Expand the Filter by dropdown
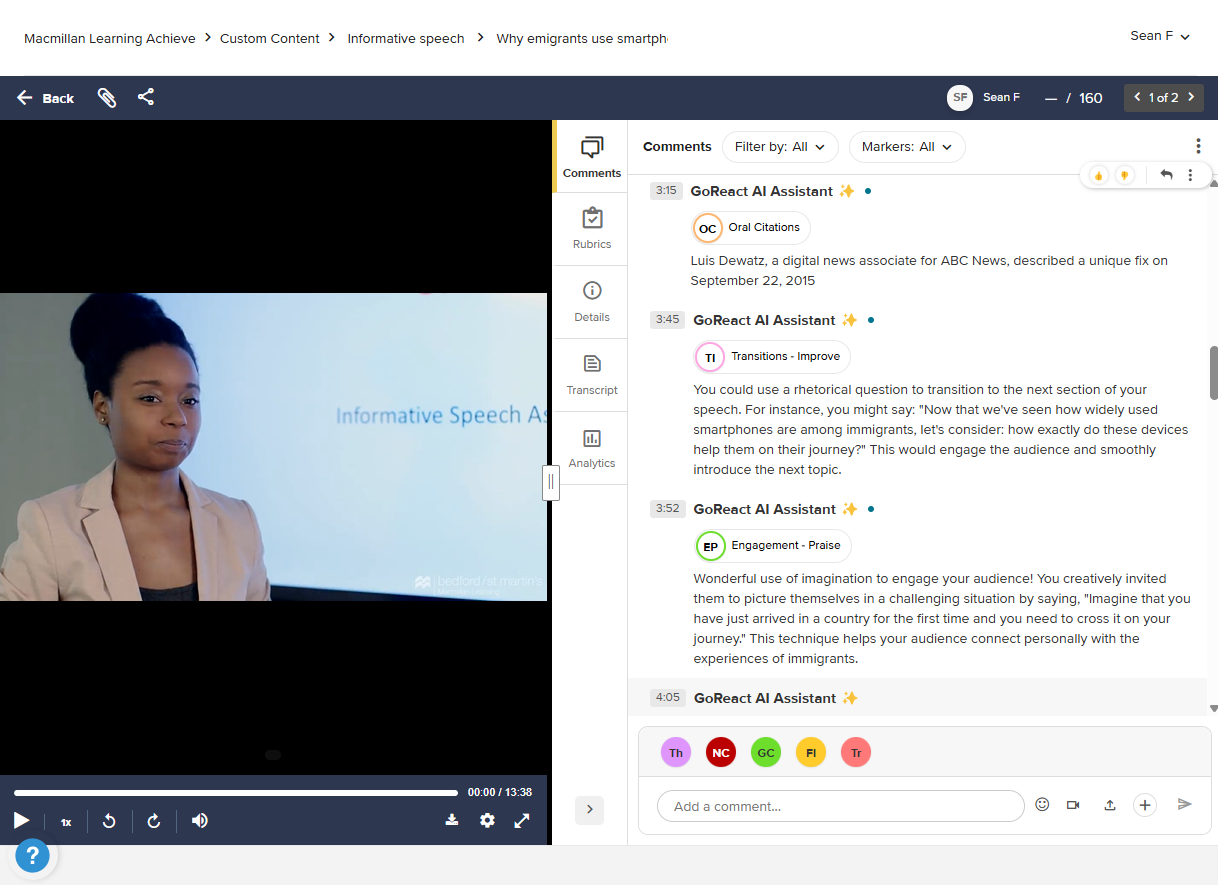1218x885 pixels. coord(780,147)
